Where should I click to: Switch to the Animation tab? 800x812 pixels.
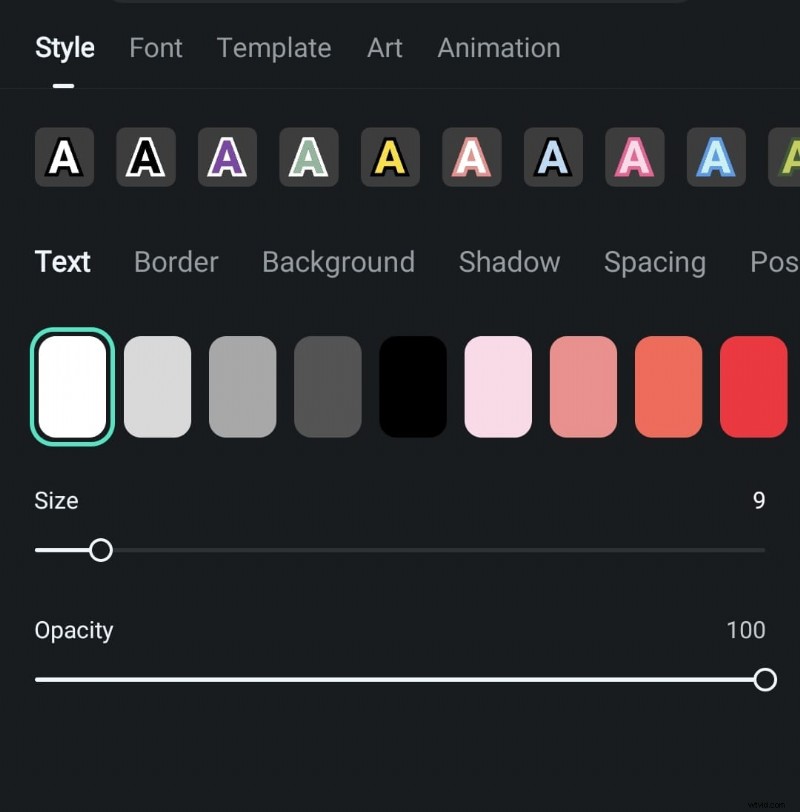pos(498,47)
